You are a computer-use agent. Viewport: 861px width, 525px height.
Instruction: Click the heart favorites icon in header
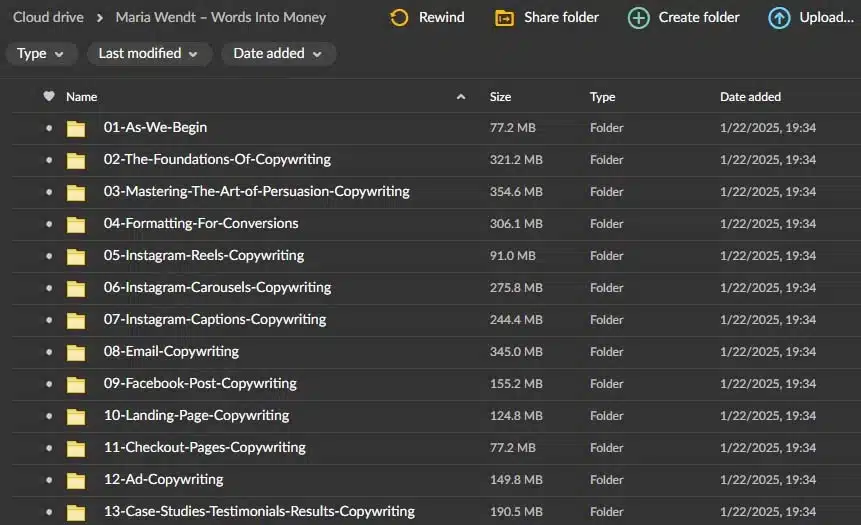(x=49, y=96)
